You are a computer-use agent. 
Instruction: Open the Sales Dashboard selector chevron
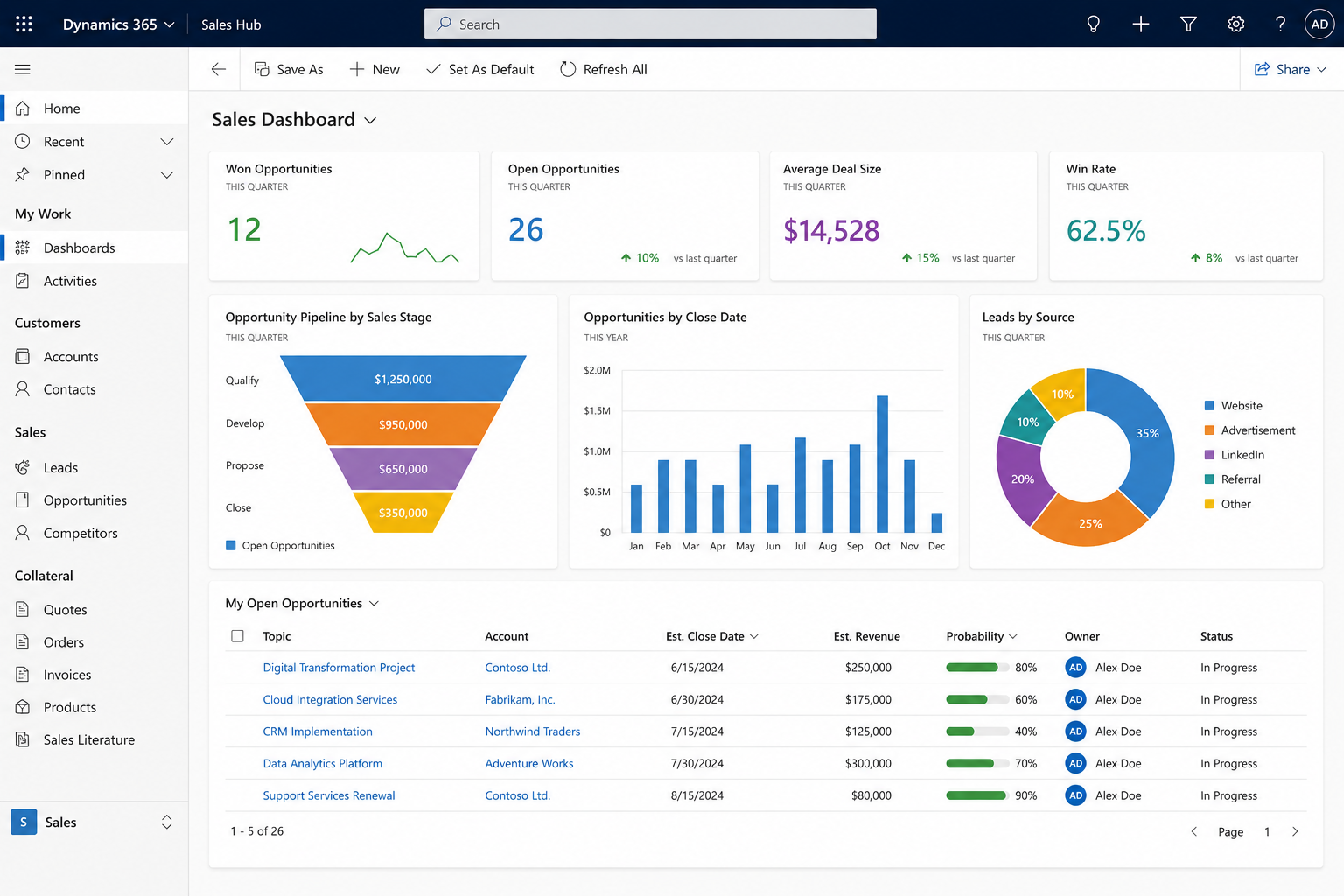point(370,121)
